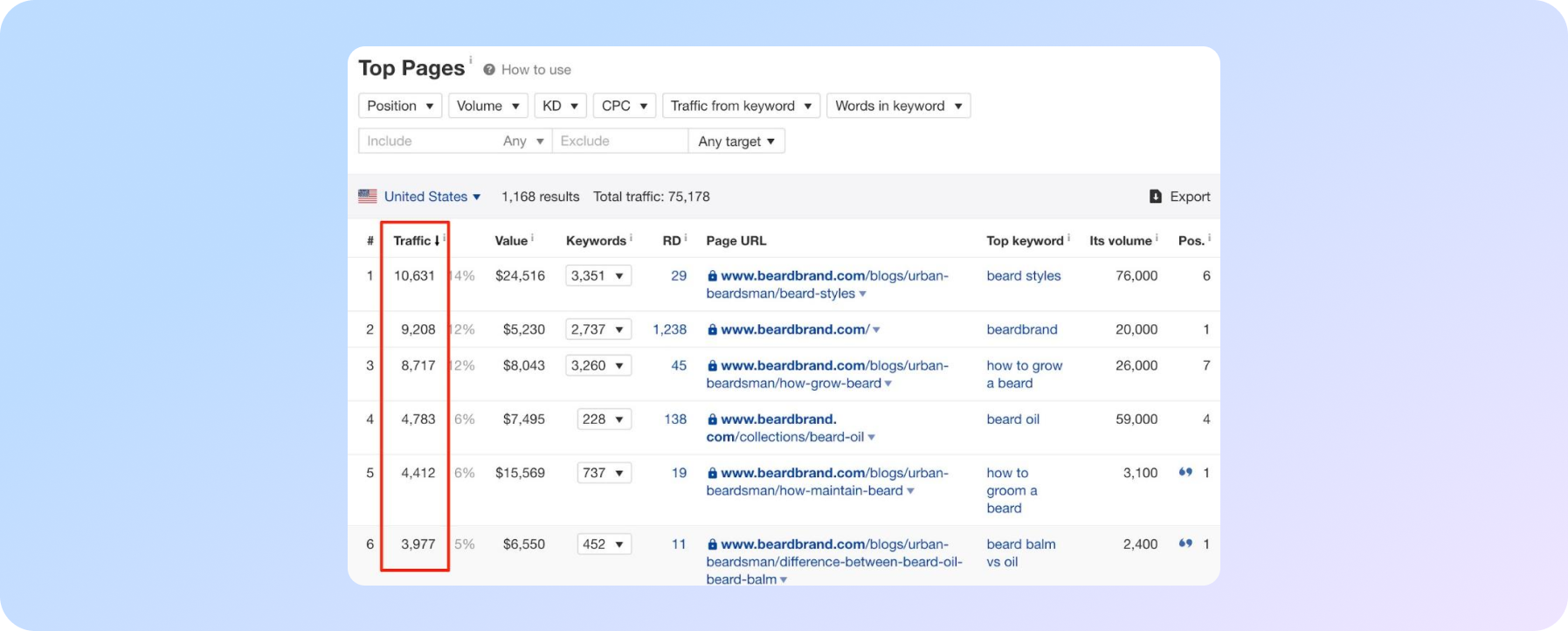Expand the 3,260 keywords dropdown
This screenshot has height=631, width=1568.
(x=598, y=365)
